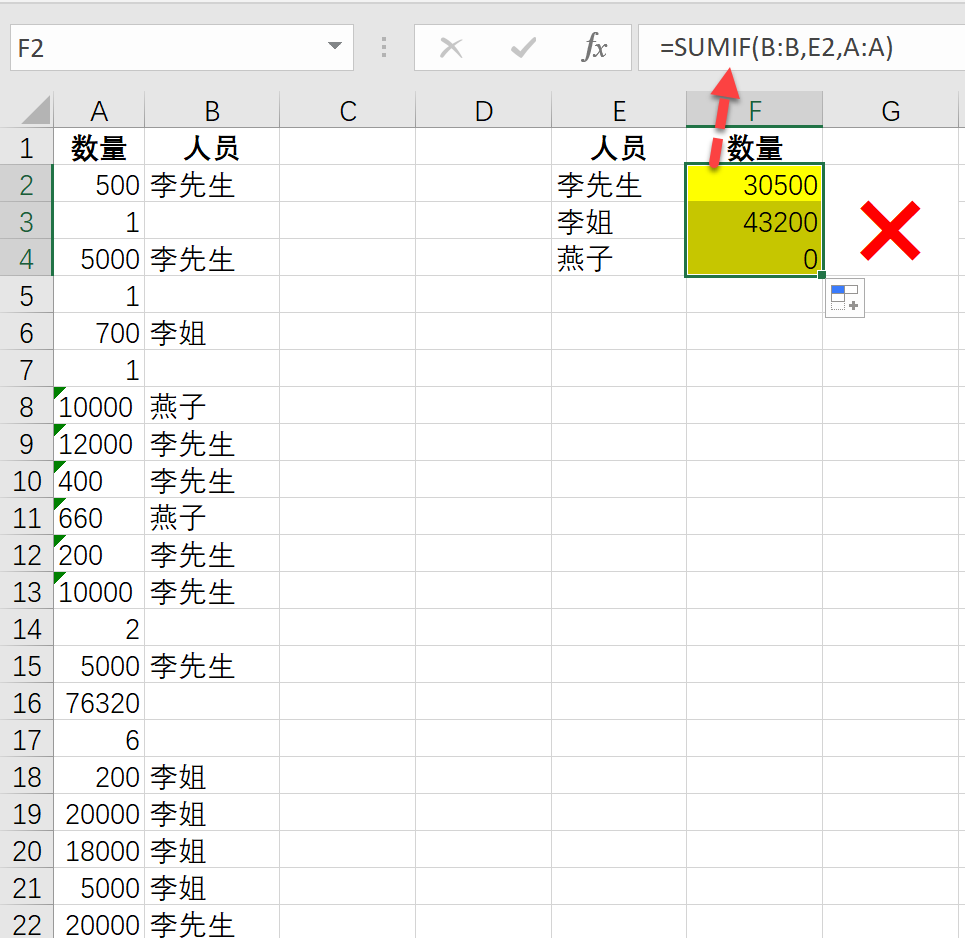Click cell B19 with 李姐
965x938 pixels.
pyautogui.click(x=212, y=814)
